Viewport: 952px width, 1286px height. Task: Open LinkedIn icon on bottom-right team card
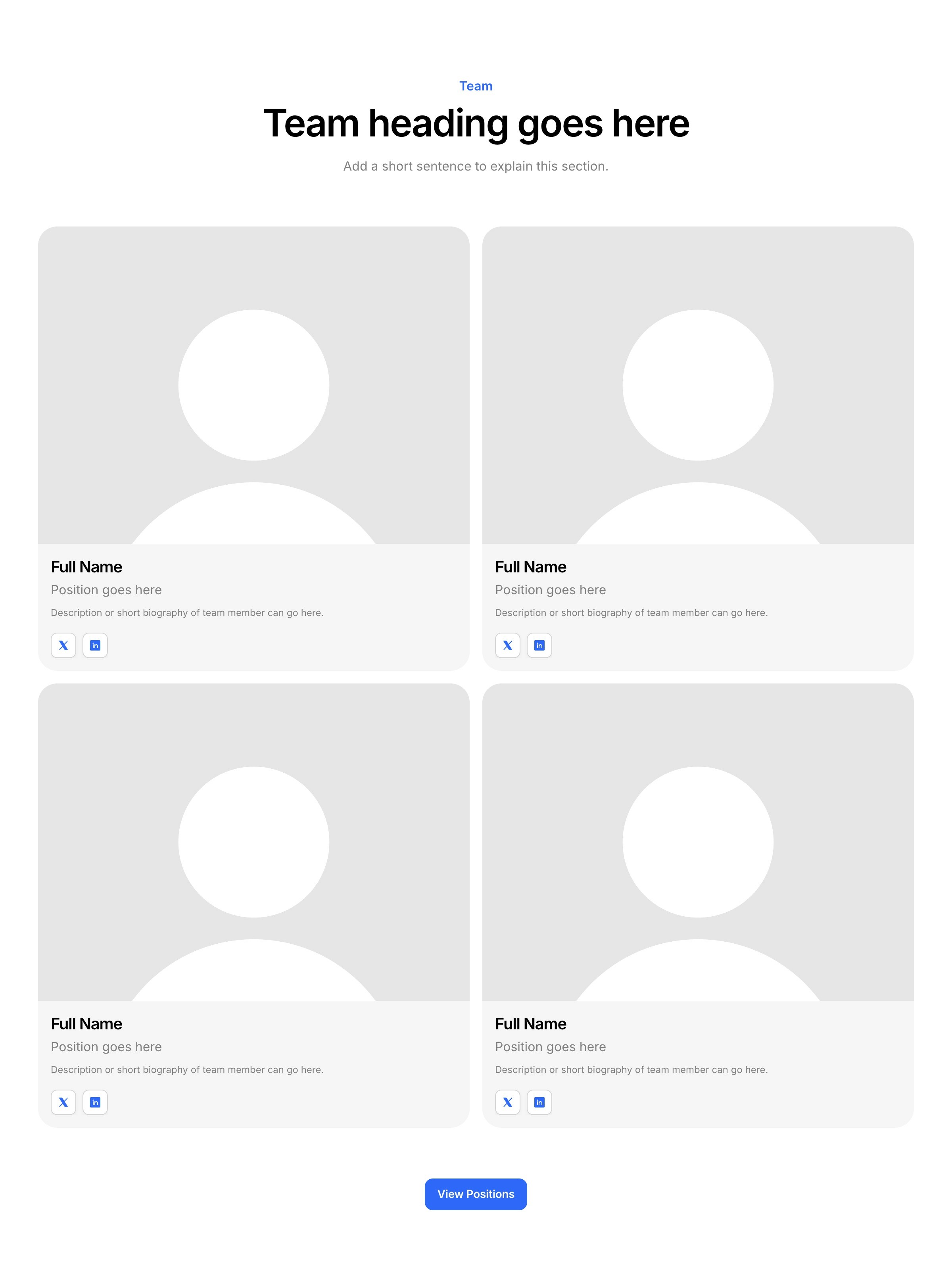click(x=539, y=1102)
